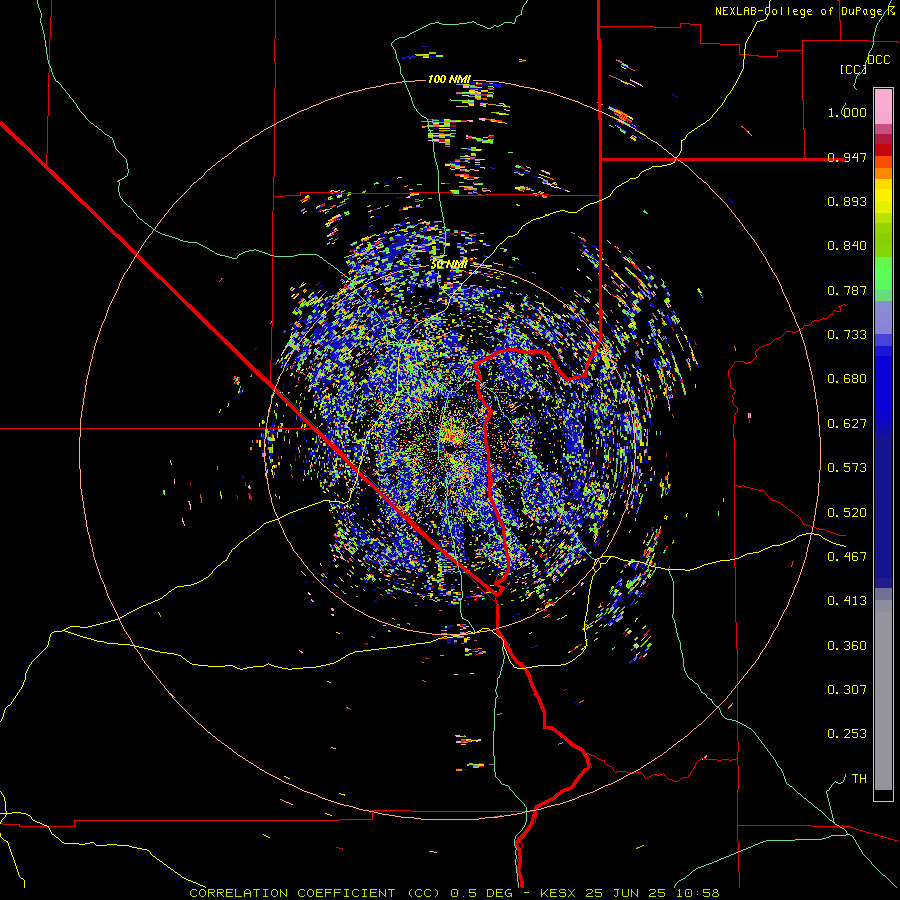Select the 0.360 legend value
Screen dimensions: 900x900
[x=847, y=646]
